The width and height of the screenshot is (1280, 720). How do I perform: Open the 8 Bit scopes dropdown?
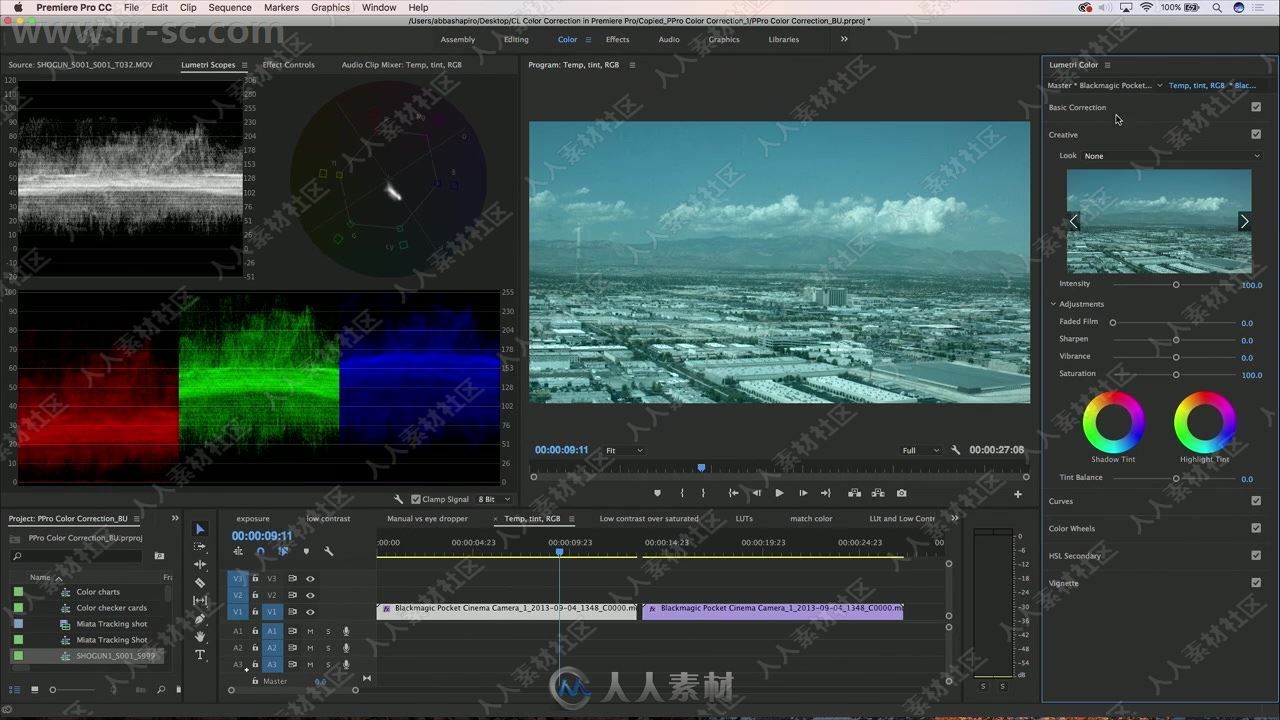click(x=494, y=499)
